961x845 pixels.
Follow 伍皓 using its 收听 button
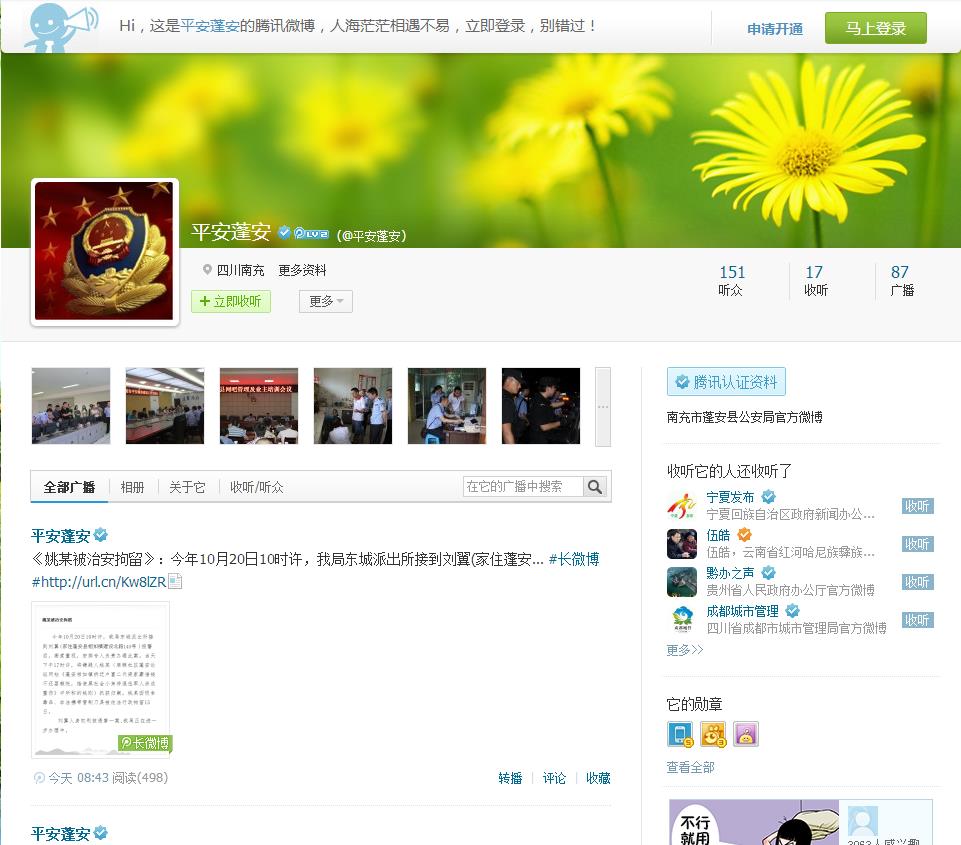[917, 544]
